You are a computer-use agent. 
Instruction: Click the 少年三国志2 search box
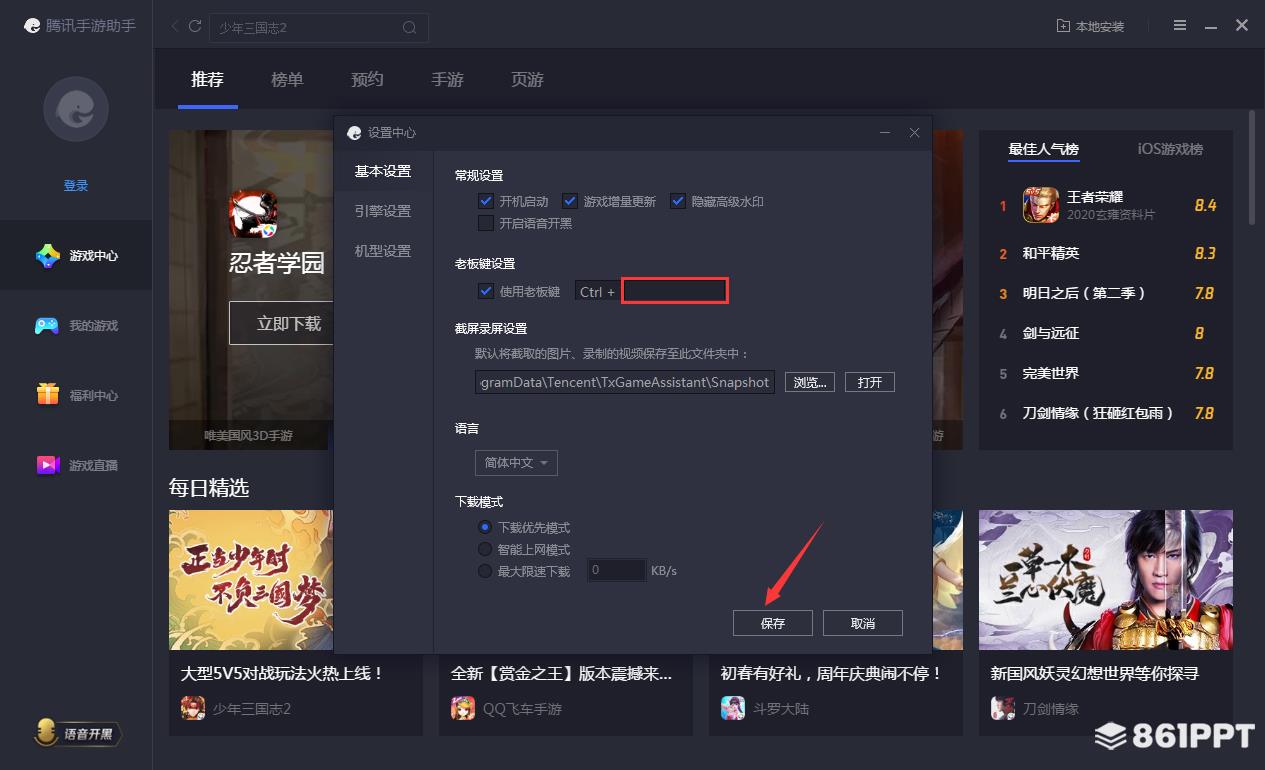(319, 28)
